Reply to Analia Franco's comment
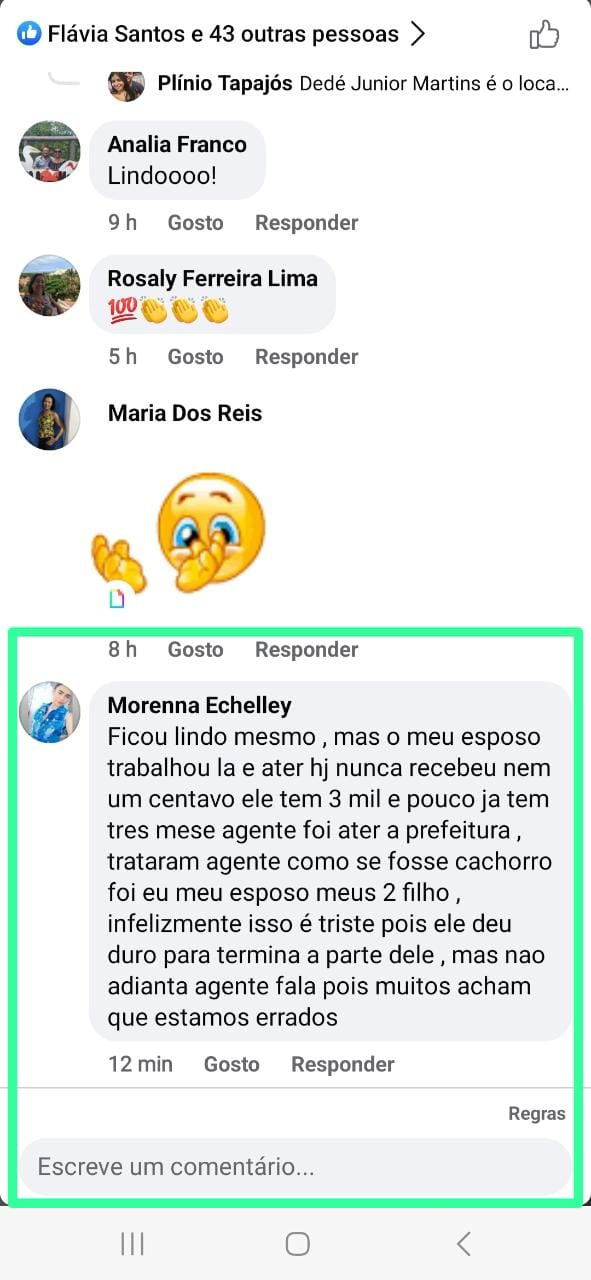This screenshot has height=1280, width=591. coord(306,222)
